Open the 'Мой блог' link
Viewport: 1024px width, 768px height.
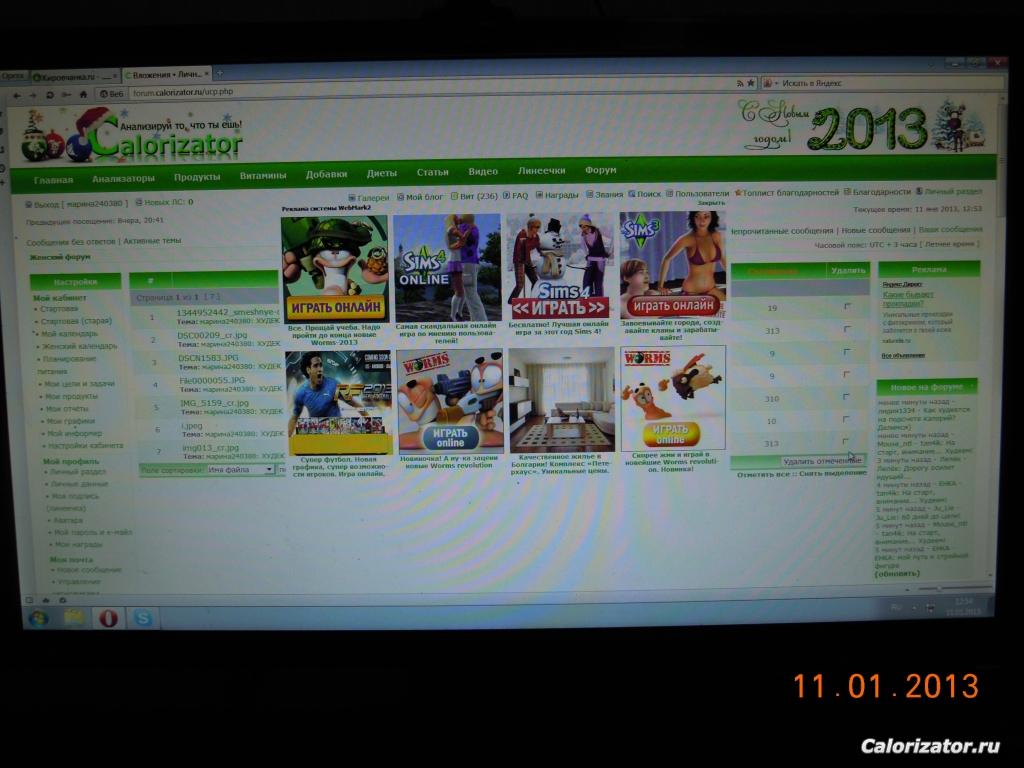click(x=424, y=197)
